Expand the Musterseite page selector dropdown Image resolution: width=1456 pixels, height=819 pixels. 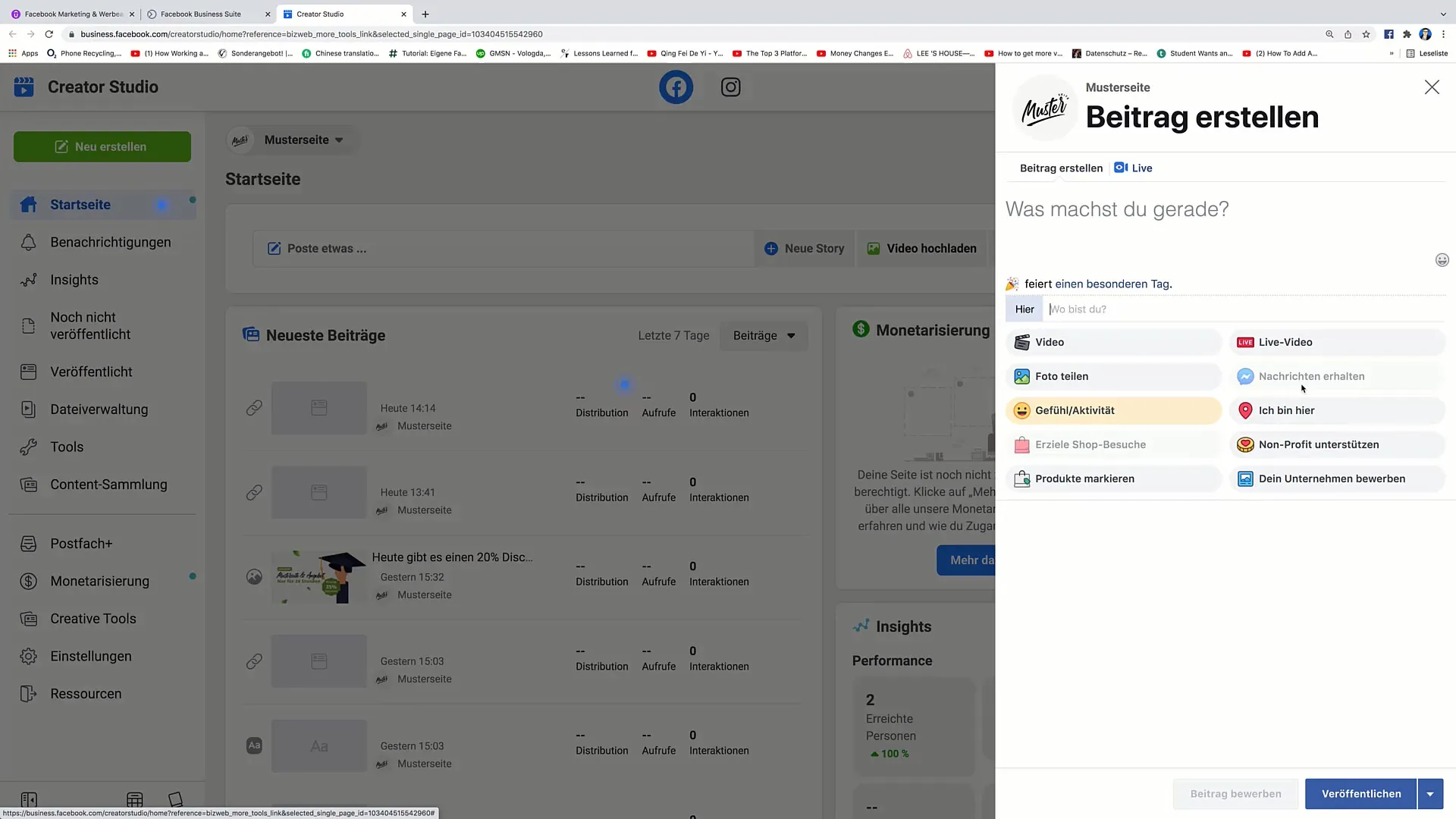[339, 139]
